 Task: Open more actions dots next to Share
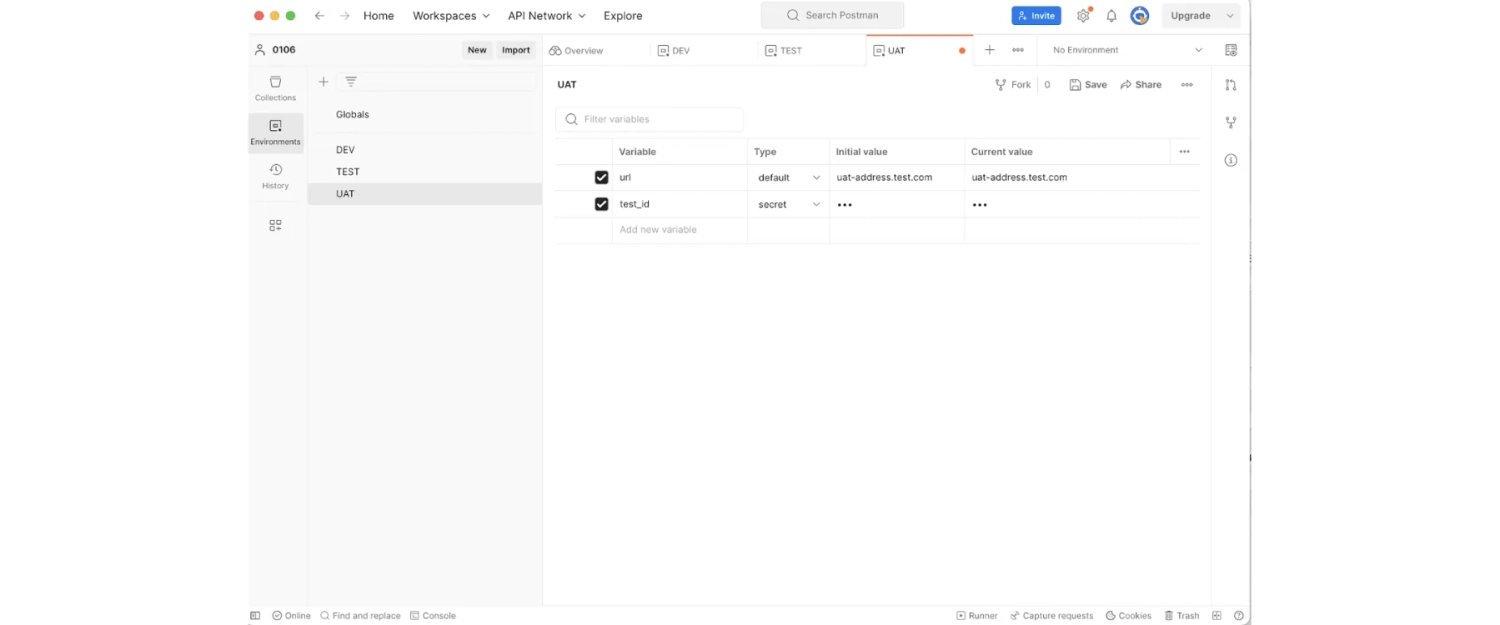click(x=1187, y=85)
